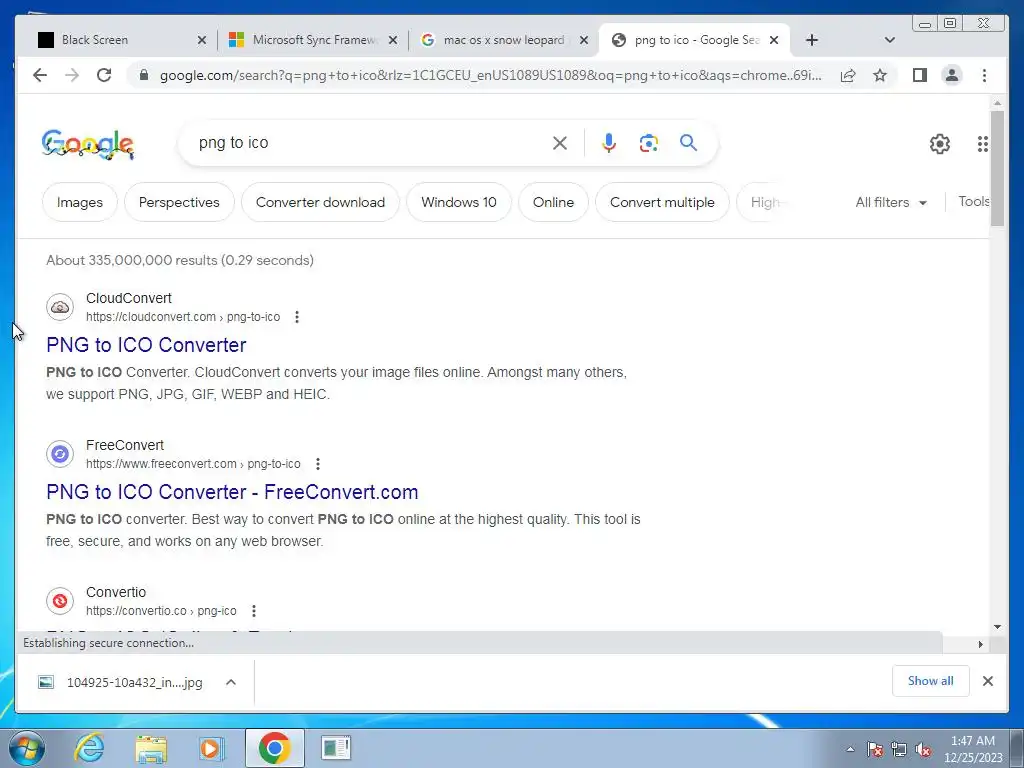Click the FreeConvert site favicon
The height and width of the screenshot is (768, 1024).
60,454
